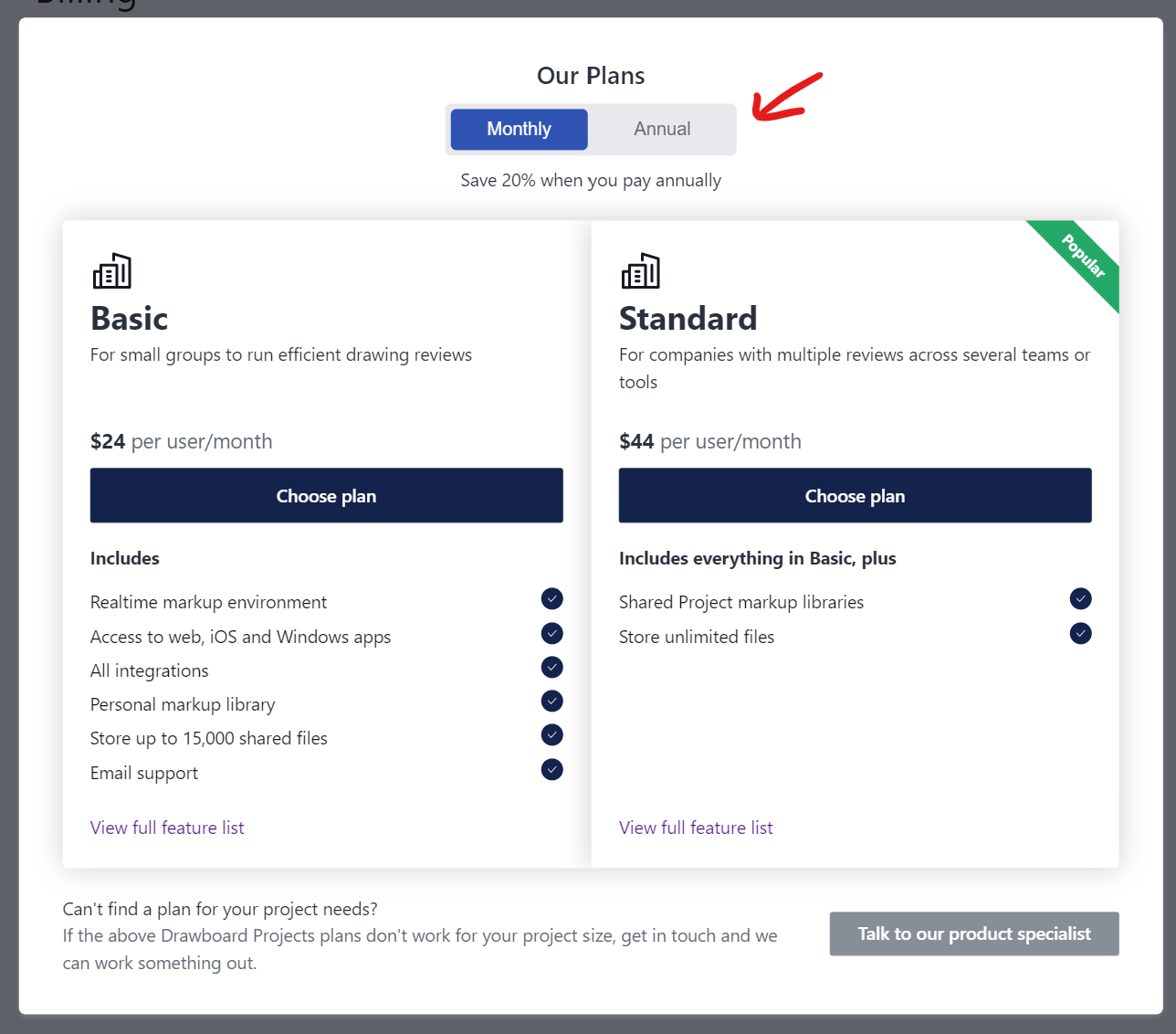This screenshot has width=1176, height=1034.
Task: Talk to our product specialist
Action: click(x=974, y=934)
